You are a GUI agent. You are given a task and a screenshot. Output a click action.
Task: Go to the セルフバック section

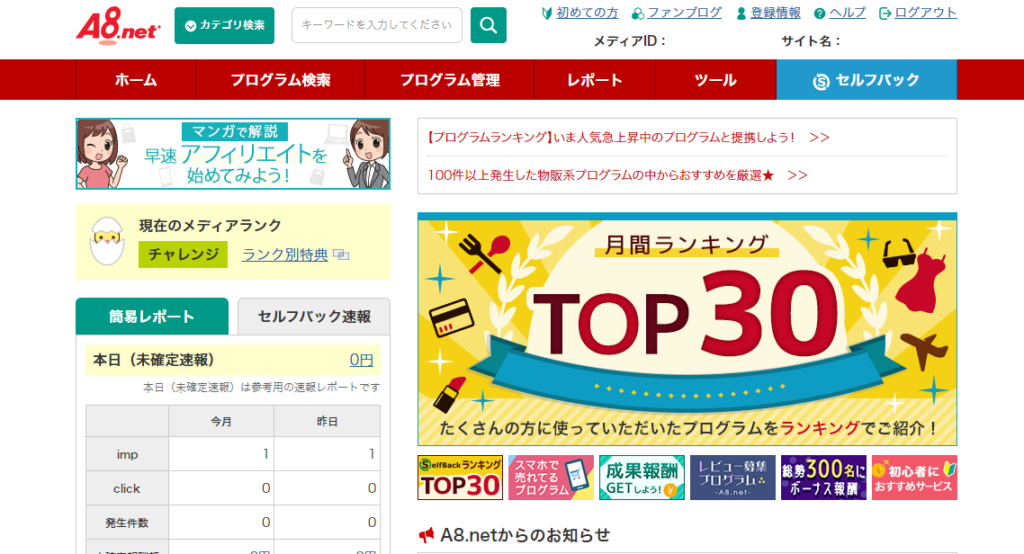coord(866,80)
